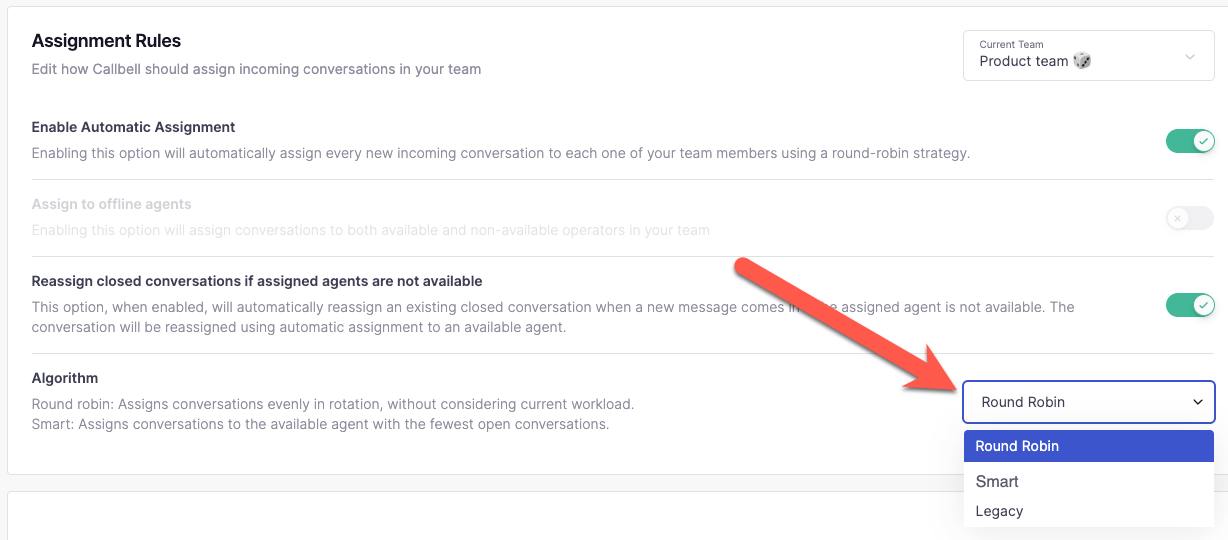The height and width of the screenshot is (540, 1228).
Task: Click the Enable Automatic Assignment label
Action: point(134,127)
